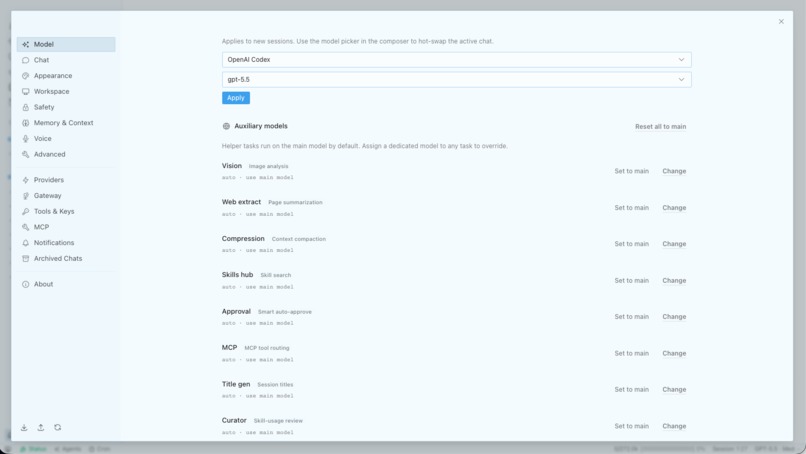Viewport: 806px width, 454px height.
Task: Click the Notifications bell icon
Action: pyautogui.click(x=25, y=243)
